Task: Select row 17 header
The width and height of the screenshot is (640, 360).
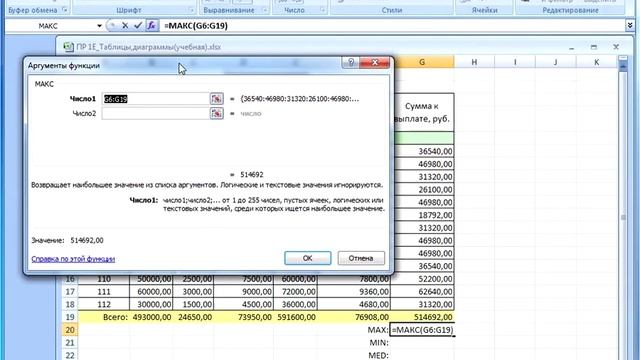Action: click(70, 292)
